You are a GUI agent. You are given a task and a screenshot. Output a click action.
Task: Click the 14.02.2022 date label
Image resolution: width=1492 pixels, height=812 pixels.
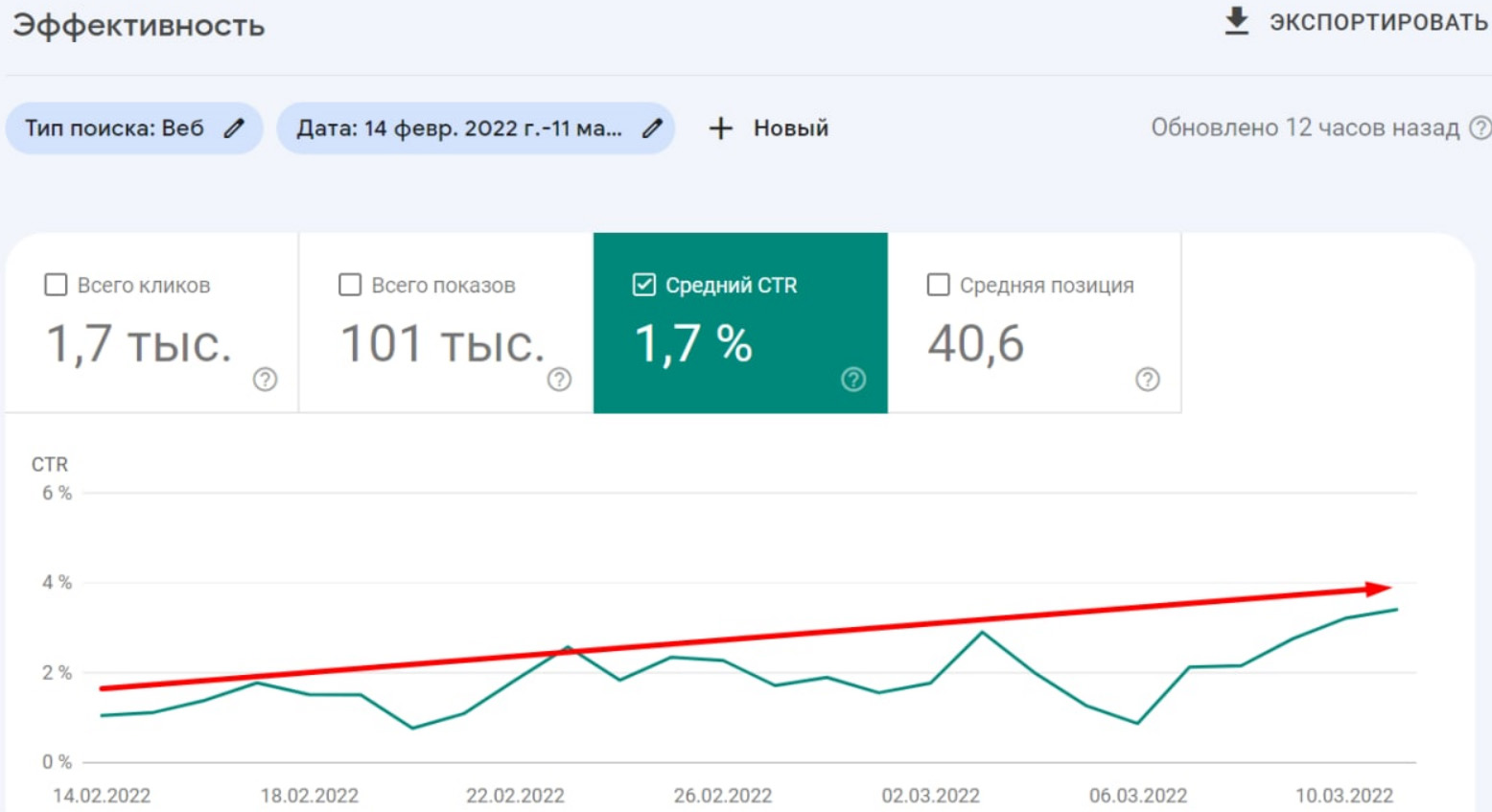click(102, 796)
